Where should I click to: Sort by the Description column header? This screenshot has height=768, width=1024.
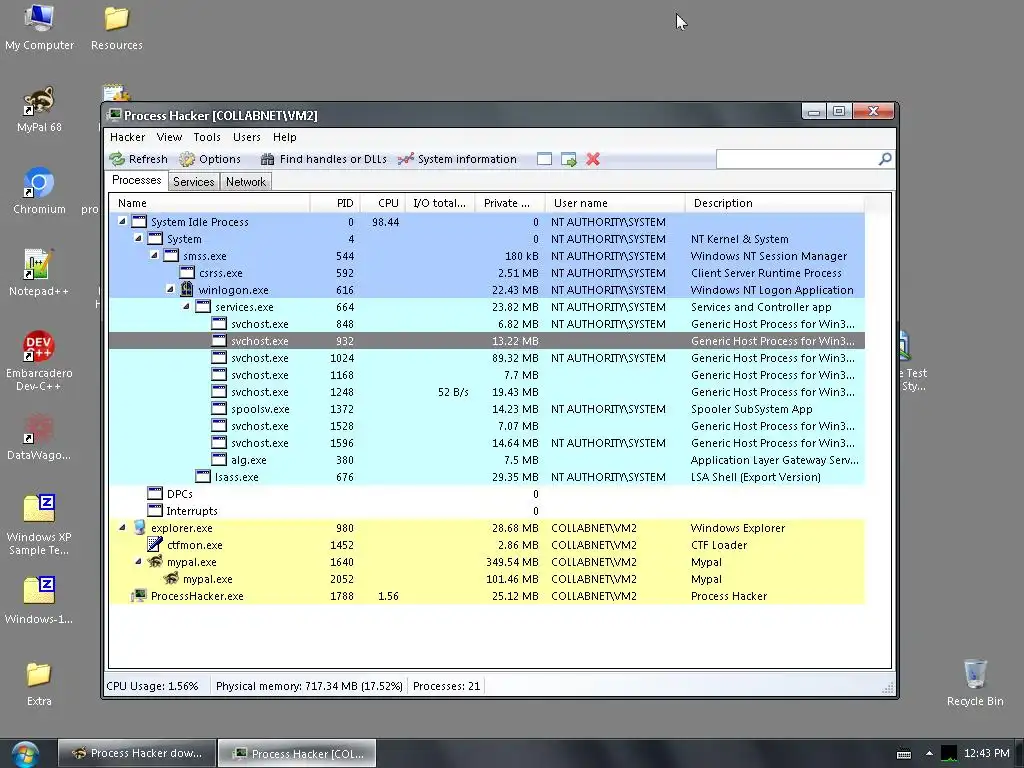(775, 203)
